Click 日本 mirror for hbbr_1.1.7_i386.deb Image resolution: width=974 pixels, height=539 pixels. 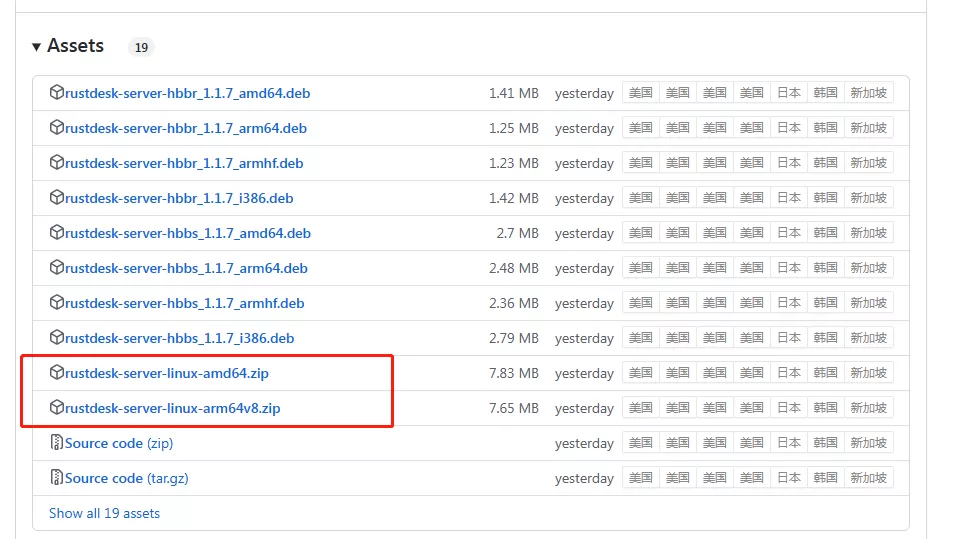click(x=789, y=197)
